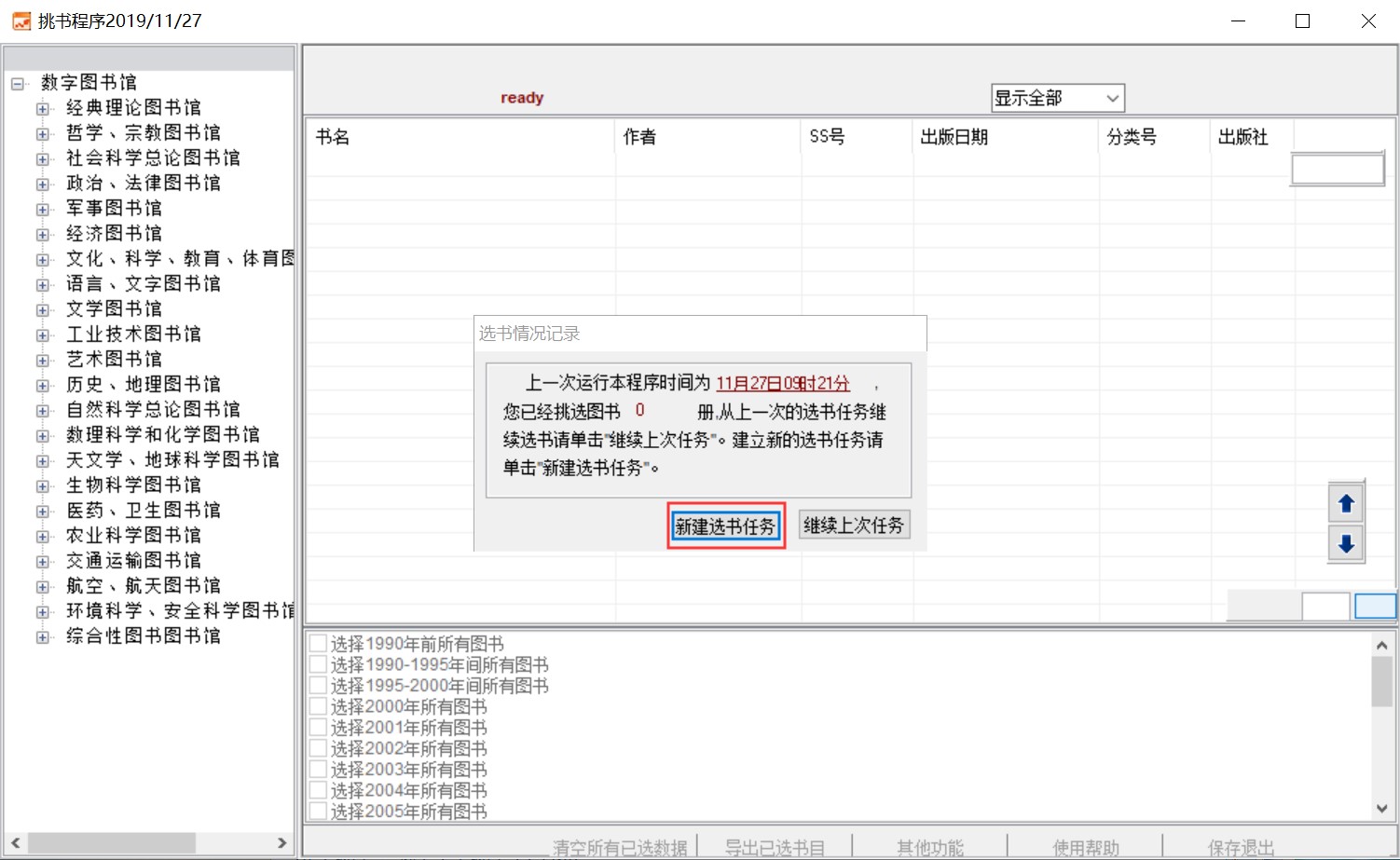The height and width of the screenshot is (860, 1400).
Task: Click the empty input box near 出版社
Action: point(1337,170)
